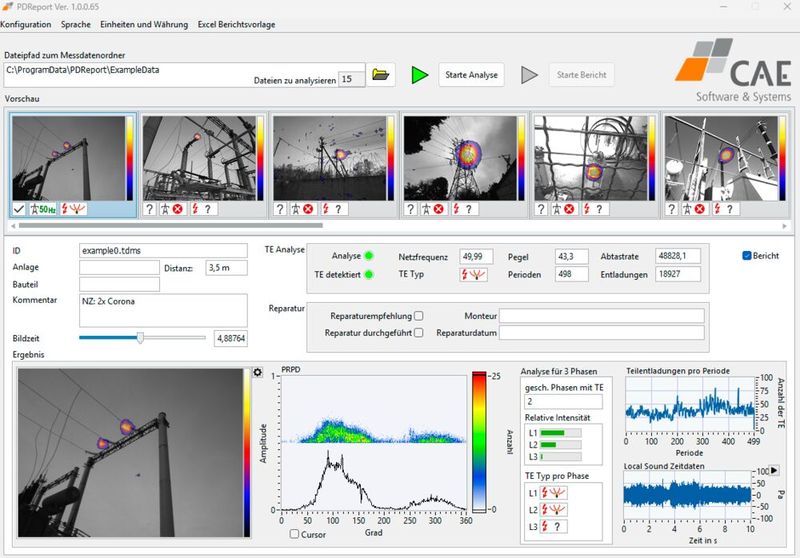Play the Local Sound Zeitdaten audio

[x=774, y=470]
